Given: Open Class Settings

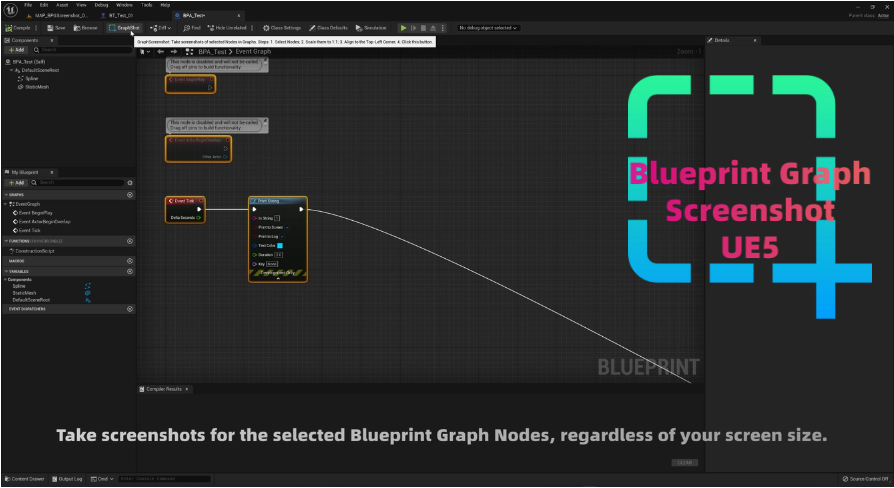Looking at the screenshot, I should pos(282,28).
